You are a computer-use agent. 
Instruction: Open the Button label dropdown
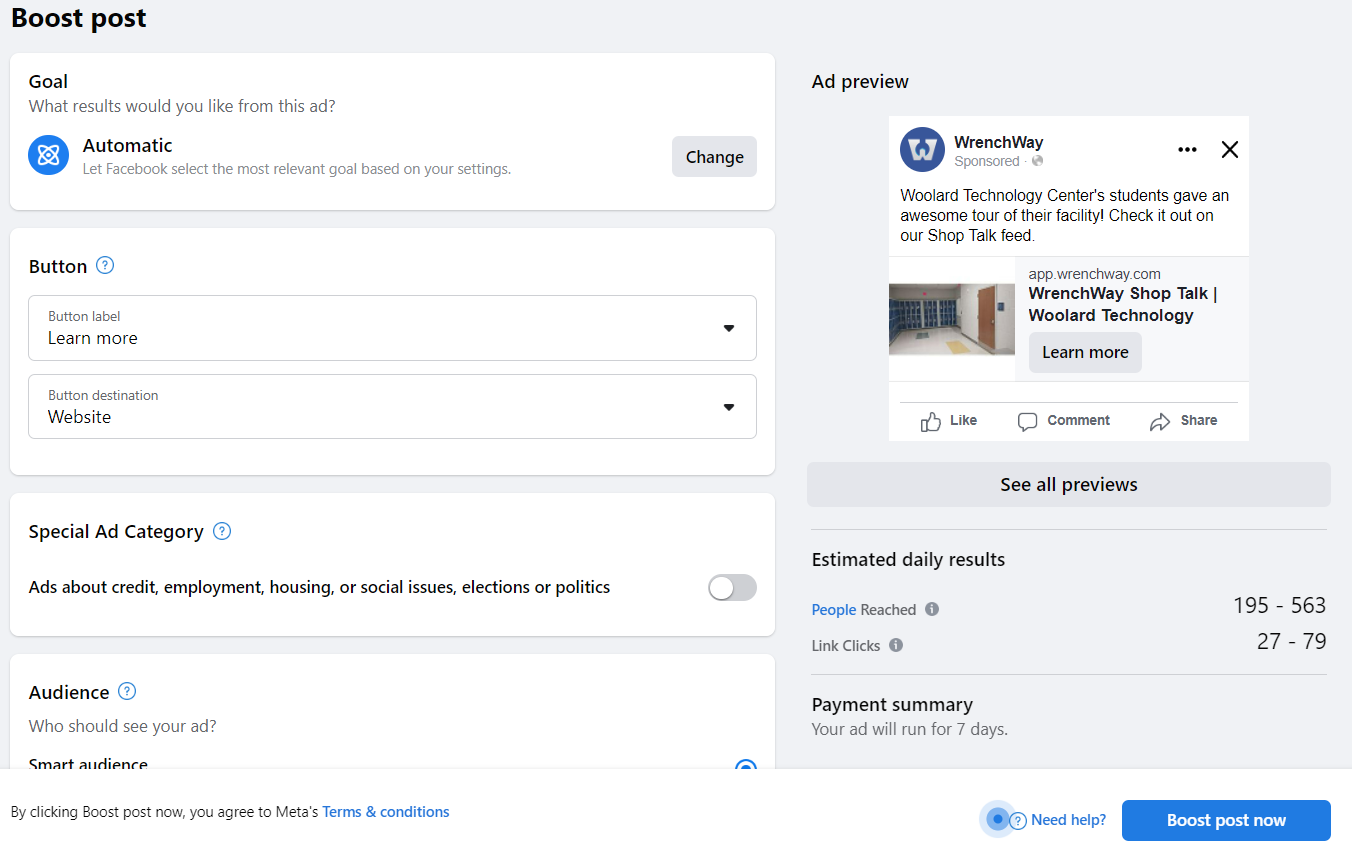392,328
